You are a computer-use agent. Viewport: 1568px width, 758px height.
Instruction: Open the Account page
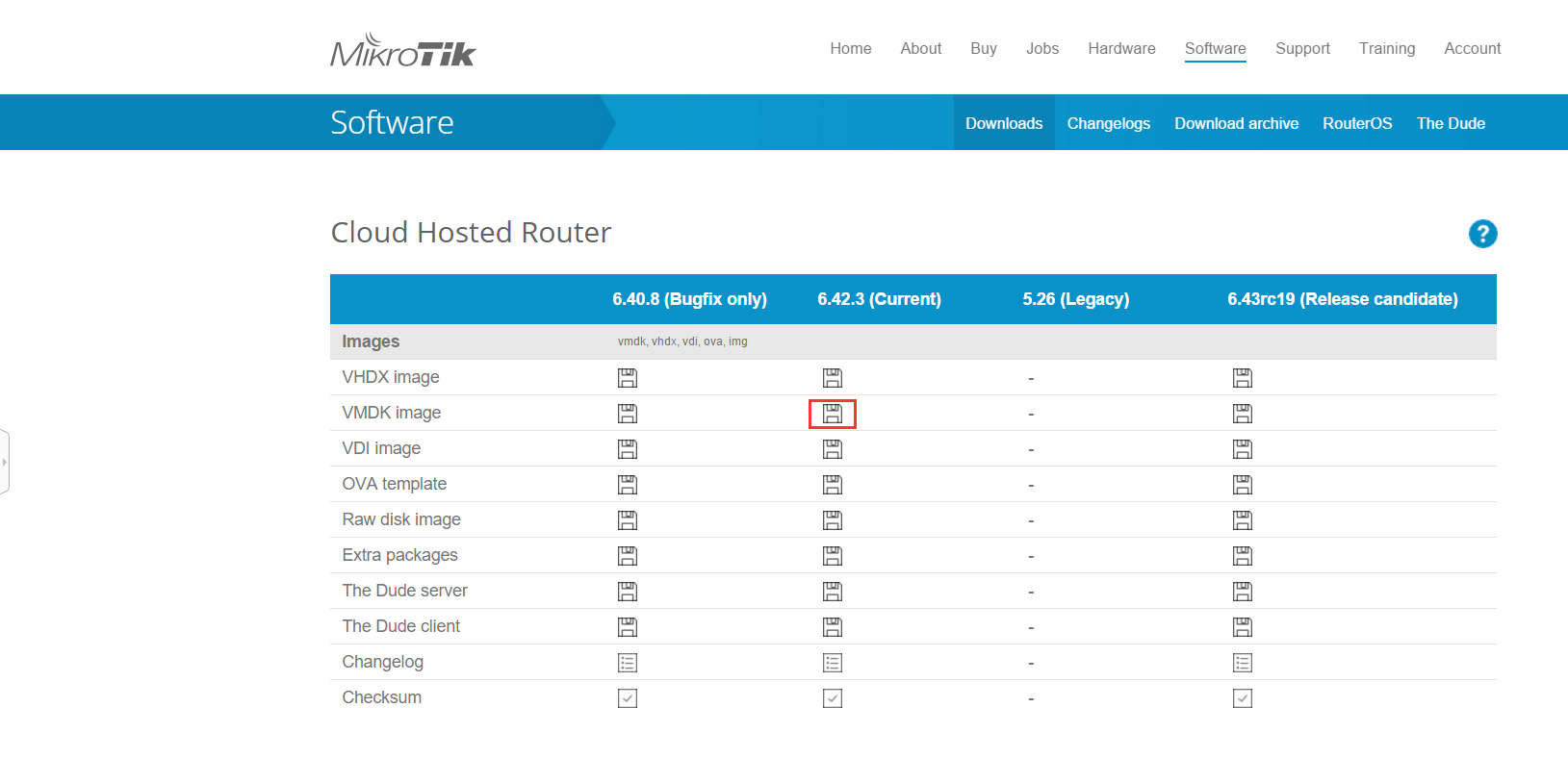(x=1473, y=48)
